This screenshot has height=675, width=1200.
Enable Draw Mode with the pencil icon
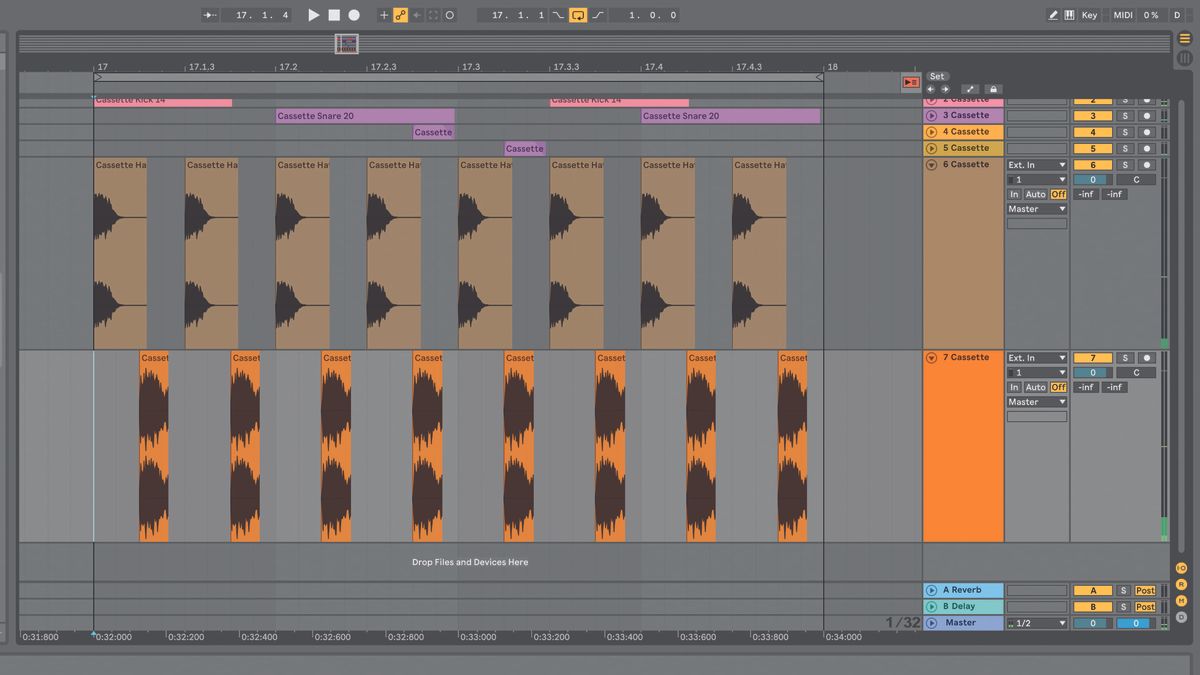[1054, 14]
